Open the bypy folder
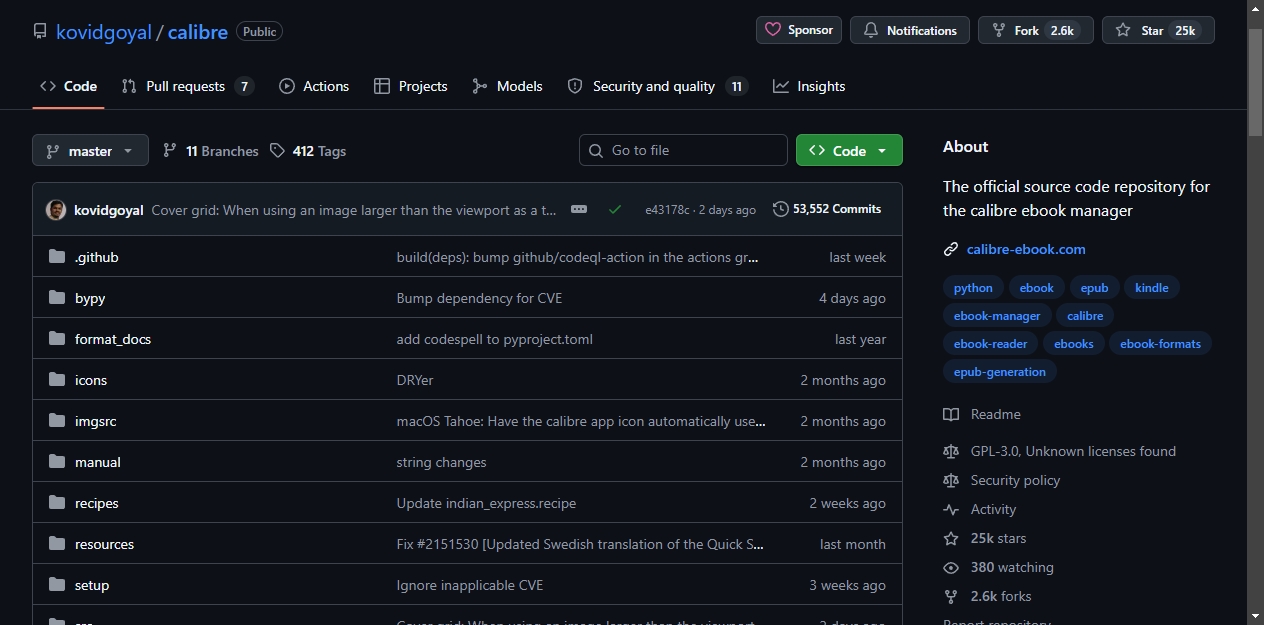The width and height of the screenshot is (1264, 625). (90, 298)
